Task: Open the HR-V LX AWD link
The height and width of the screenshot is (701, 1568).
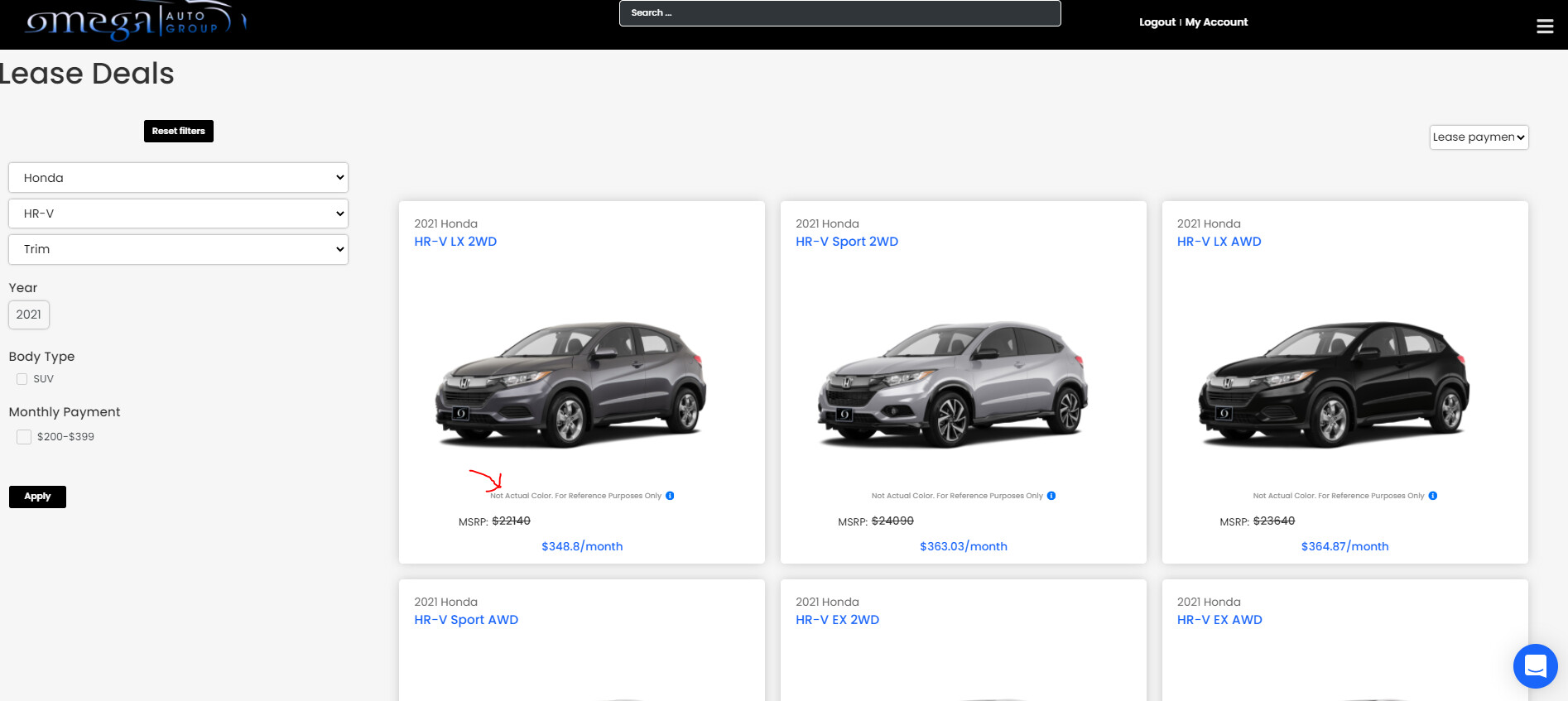Action: (1219, 242)
